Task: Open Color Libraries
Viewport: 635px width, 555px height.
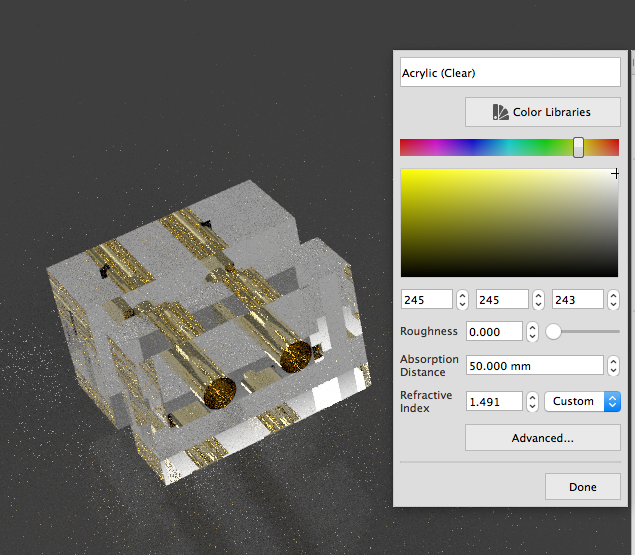Action: pyautogui.click(x=543, y=112)
